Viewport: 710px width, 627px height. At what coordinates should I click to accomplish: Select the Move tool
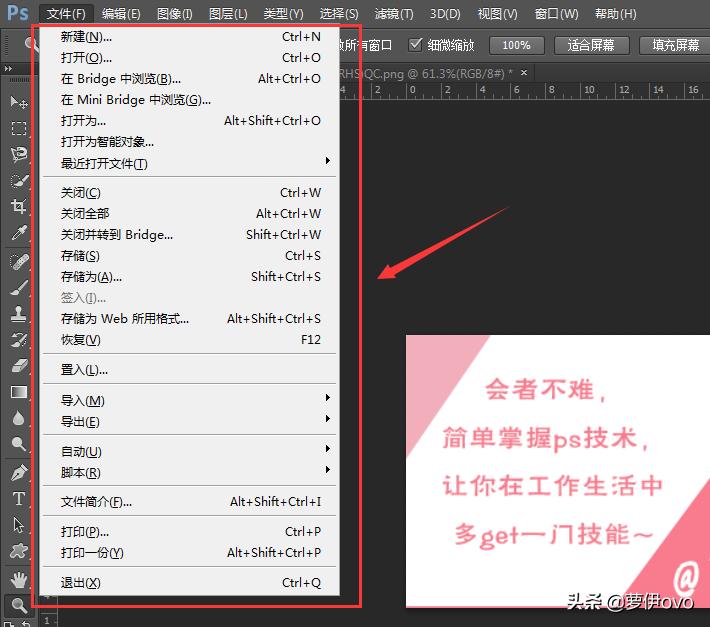[x=19, y=102]
